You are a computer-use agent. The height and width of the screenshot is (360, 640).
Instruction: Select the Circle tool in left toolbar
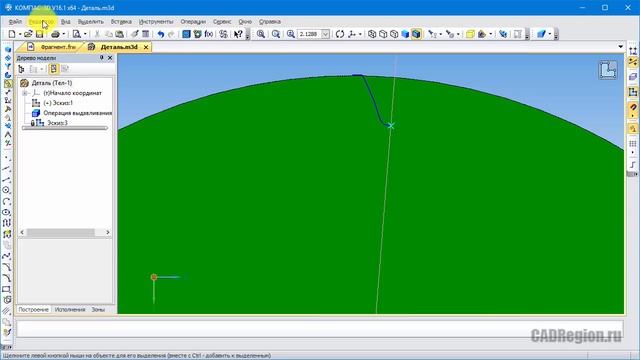tap(7, 190)
